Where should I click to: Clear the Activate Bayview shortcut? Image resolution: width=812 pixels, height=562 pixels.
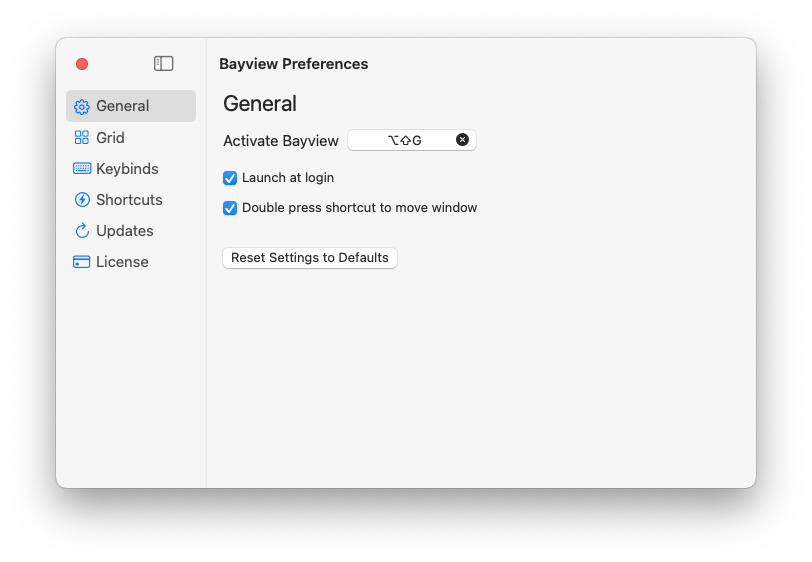(x=462, y=140)
